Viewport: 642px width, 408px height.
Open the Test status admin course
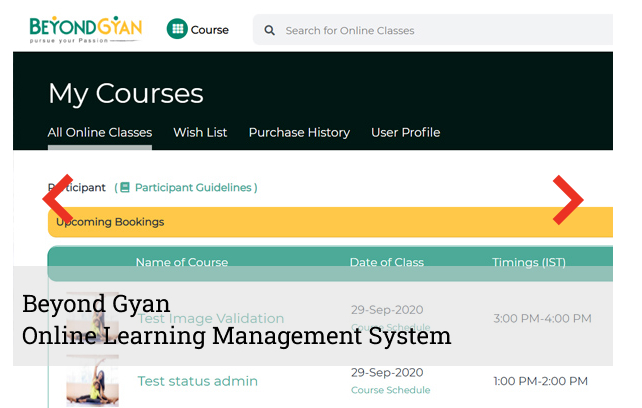[x=197, y=381]
